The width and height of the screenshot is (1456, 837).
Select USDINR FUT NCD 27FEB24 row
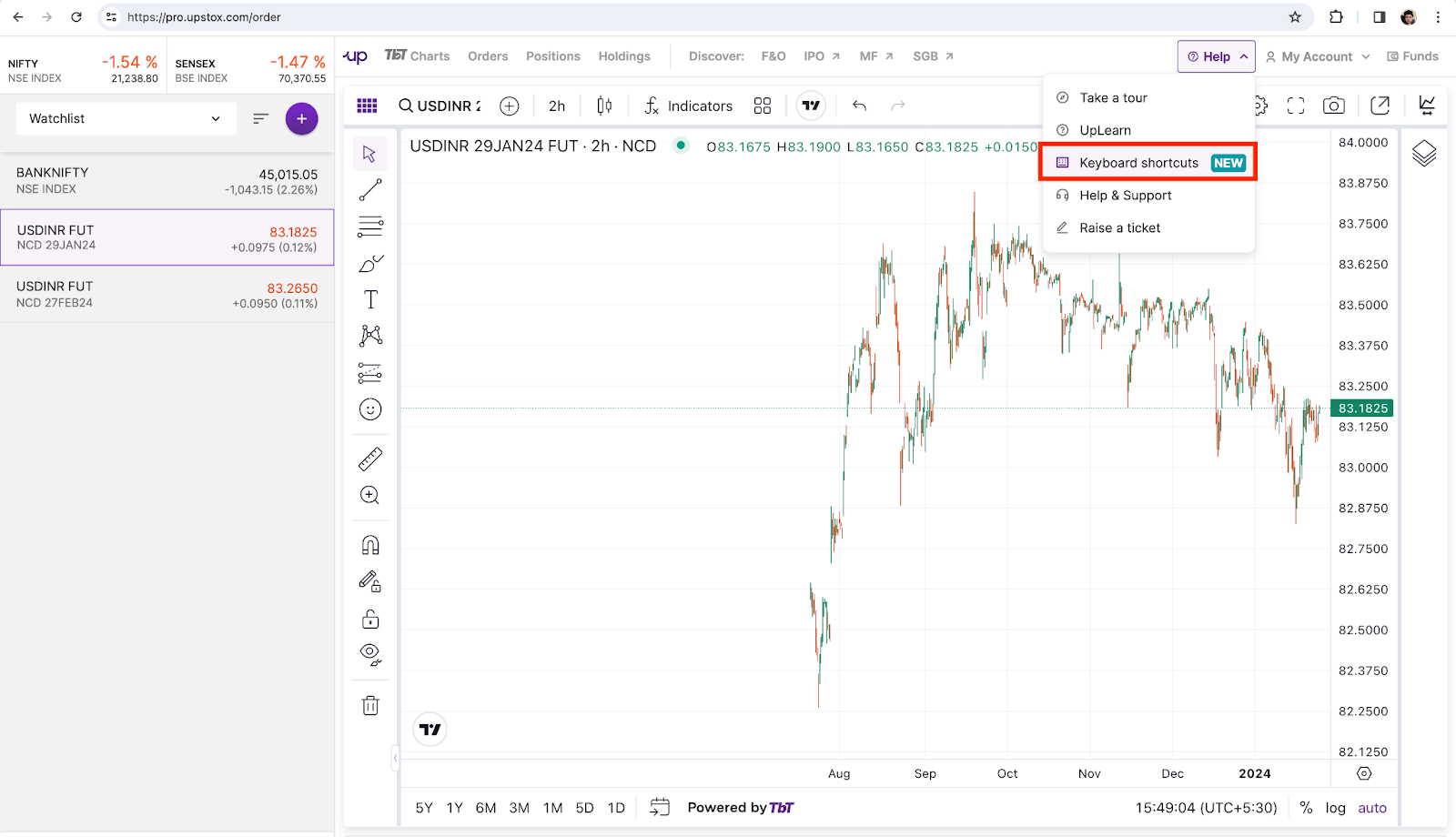point(167,294)
